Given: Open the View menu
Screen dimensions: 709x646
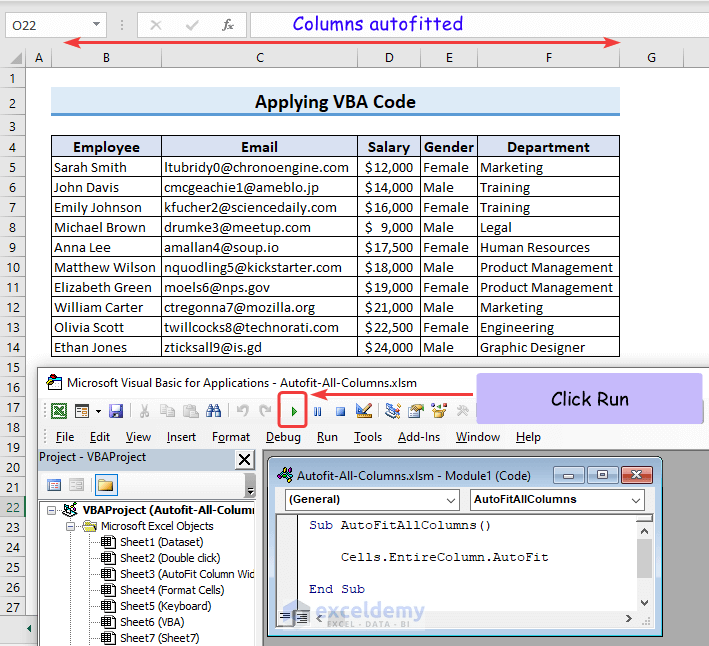Looking at the screenshot, I should [x=138, y=437].
